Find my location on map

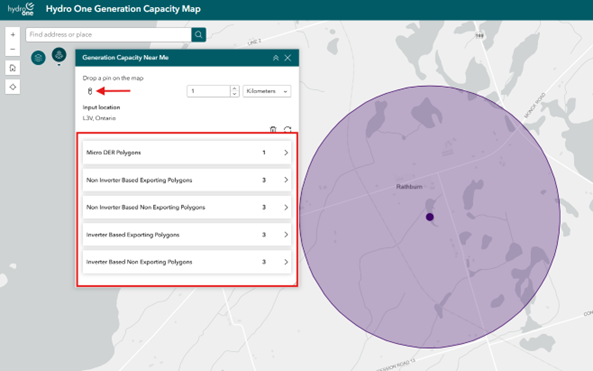[x=12, y=87]
